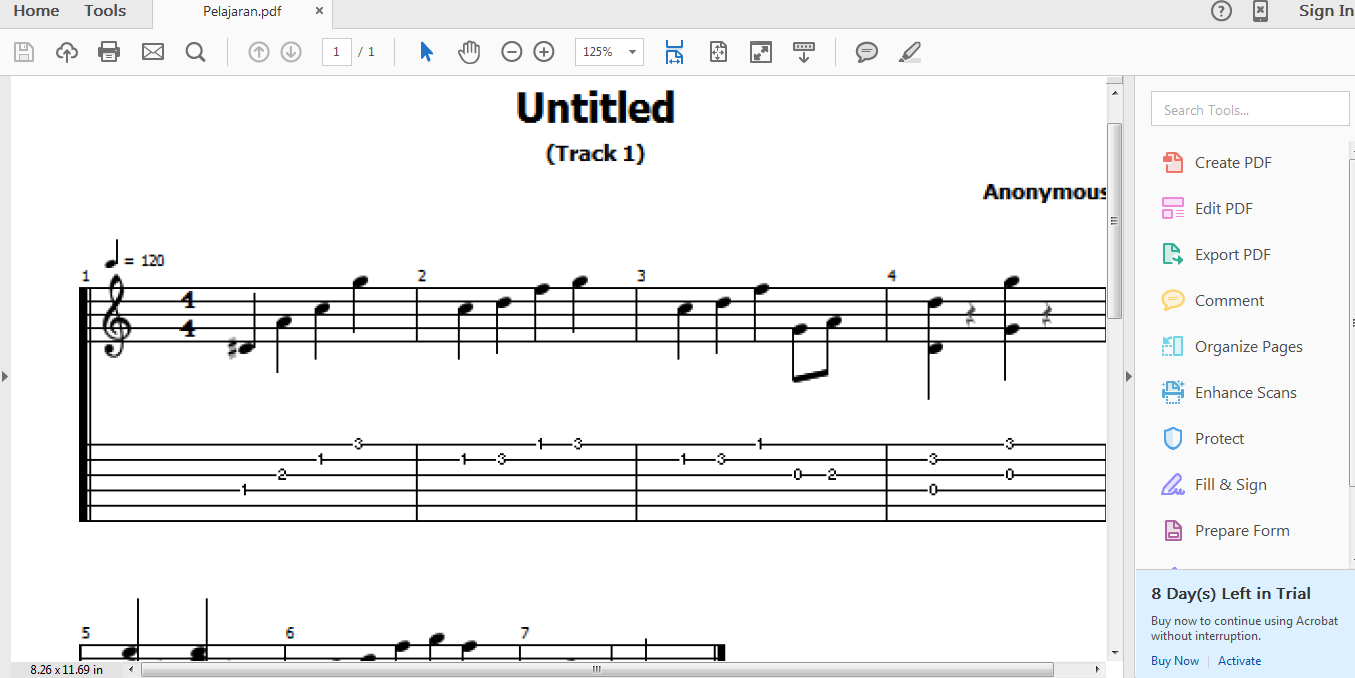Click the Untitled title text
1355x678 pixels.
pyautogui.click(x=595, y=107)
